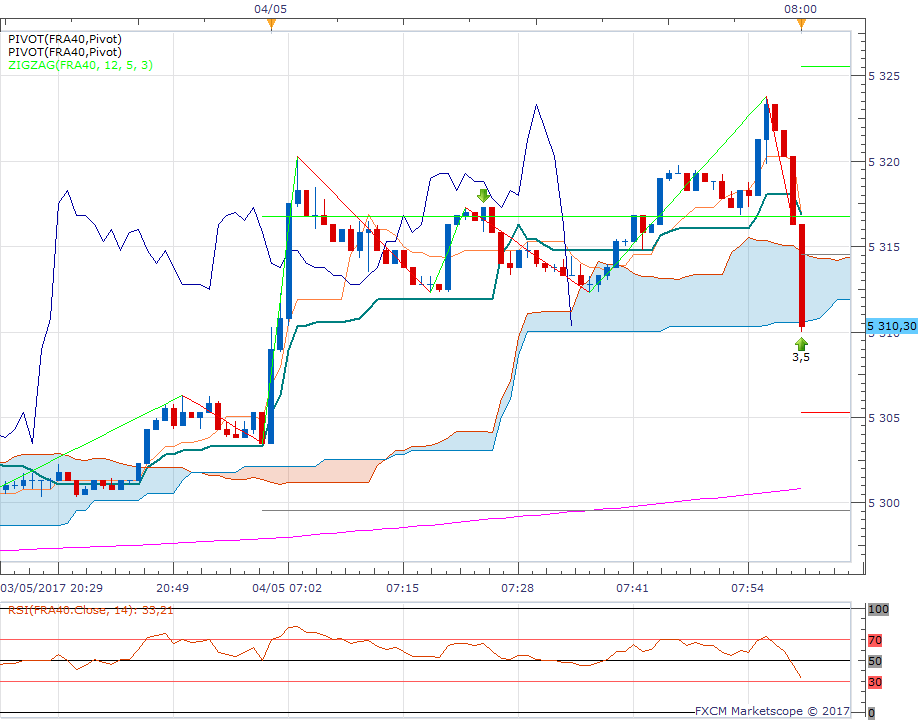Select the second PIVOT(FRA40,Pivot) indicator label
Image resolution: width=923 pixels, height=720 pixels.
point(65,52)
